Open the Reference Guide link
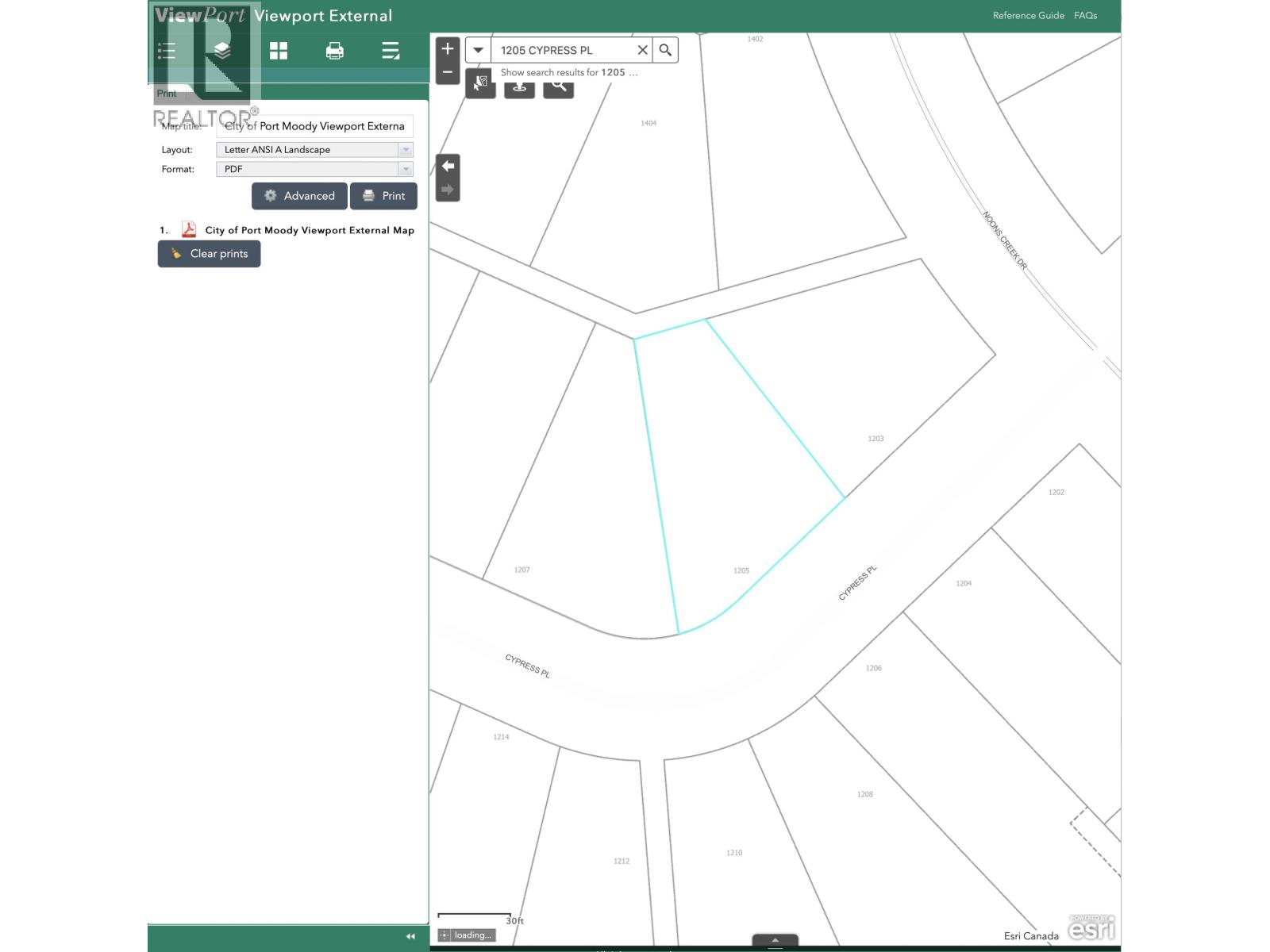 (1028, 16)
